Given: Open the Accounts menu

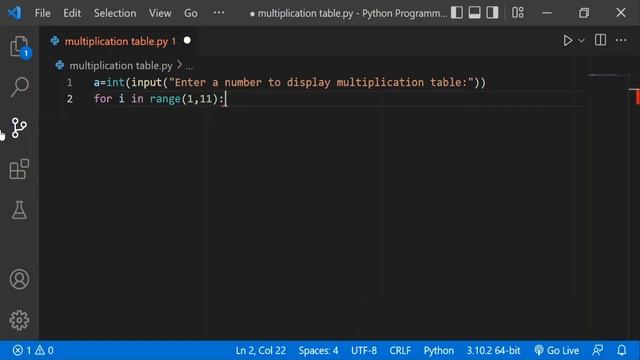Looking at the screenshot, I should (19, 279).
